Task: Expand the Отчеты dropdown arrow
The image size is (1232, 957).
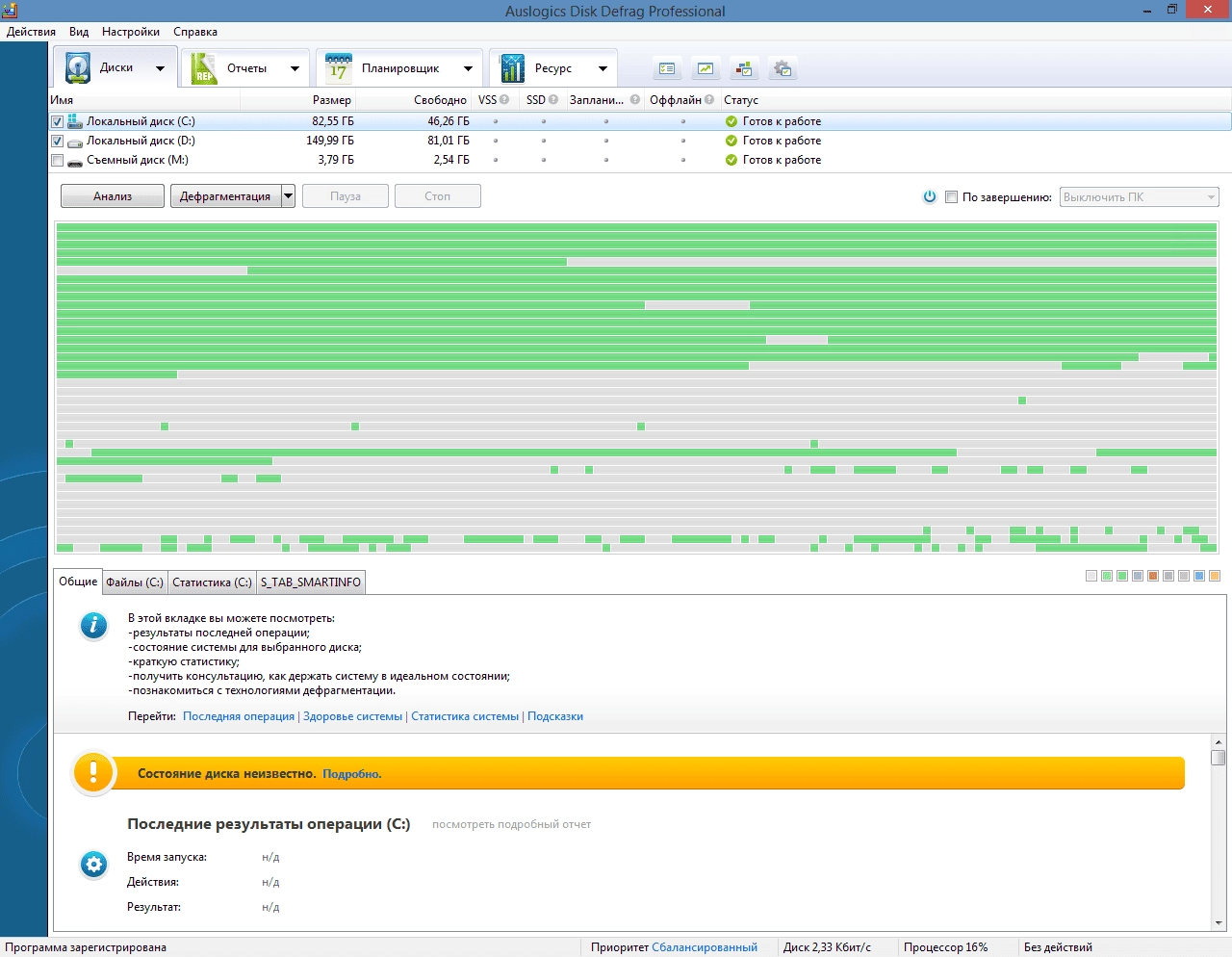Action: [x=295, y=68]
